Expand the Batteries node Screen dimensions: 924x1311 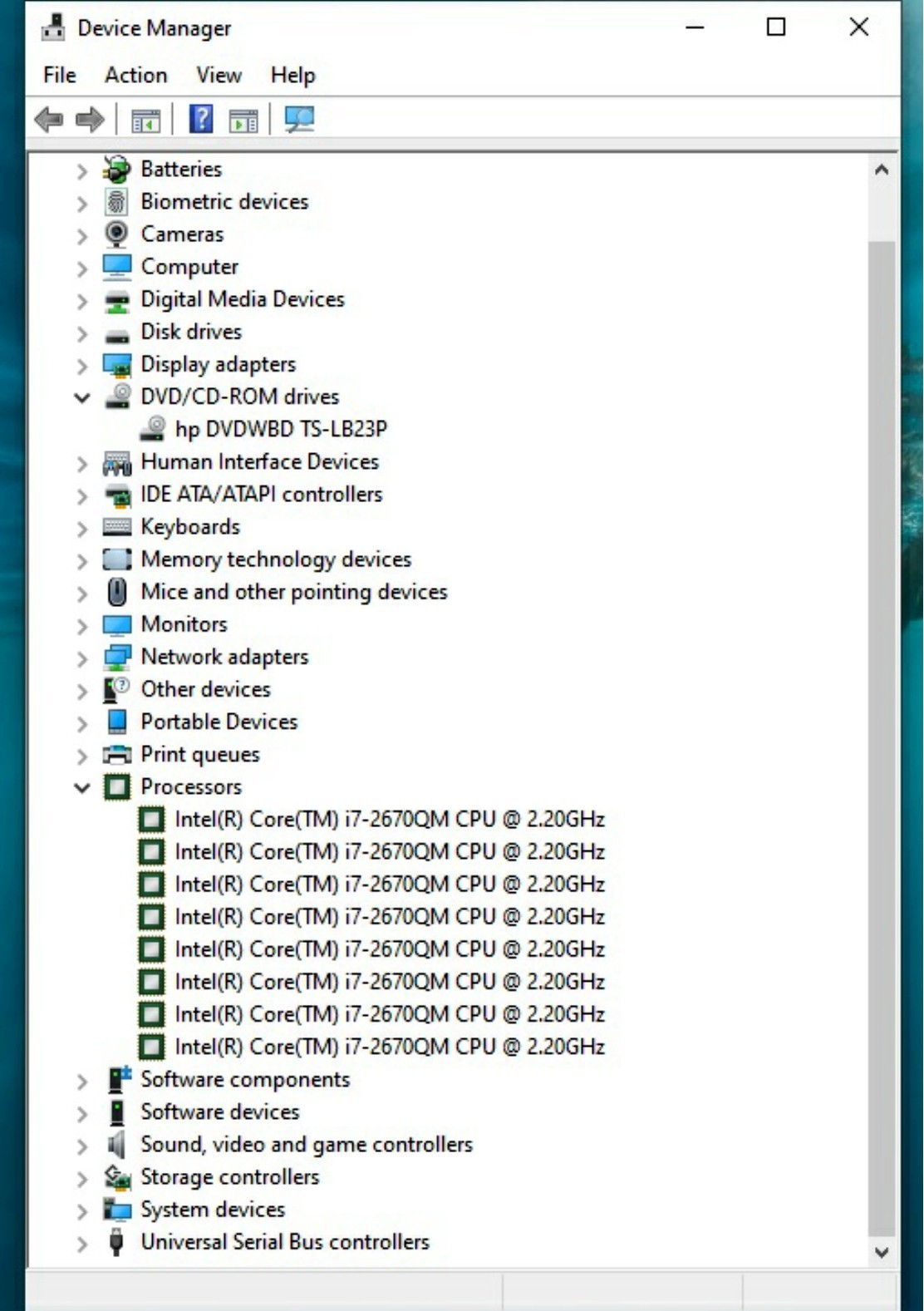81,170
